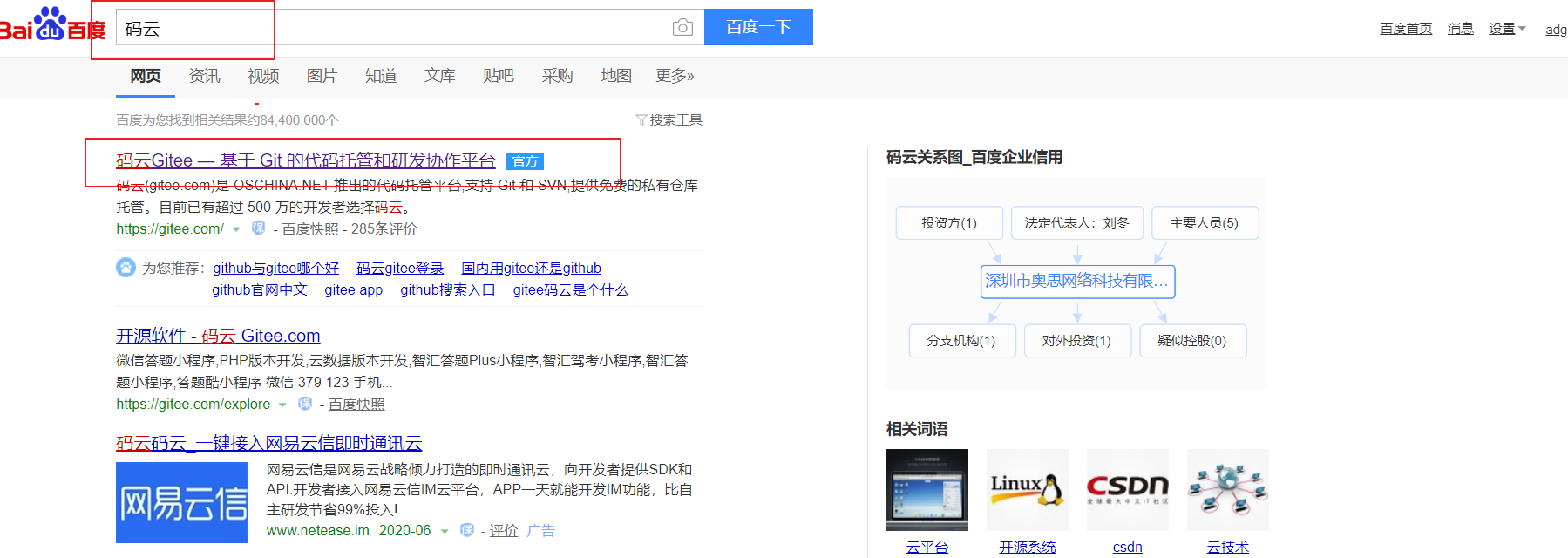The image size is (1568, 558).
Task: Open suggestion 国内用gitee还是github
Action: point(531,268)
